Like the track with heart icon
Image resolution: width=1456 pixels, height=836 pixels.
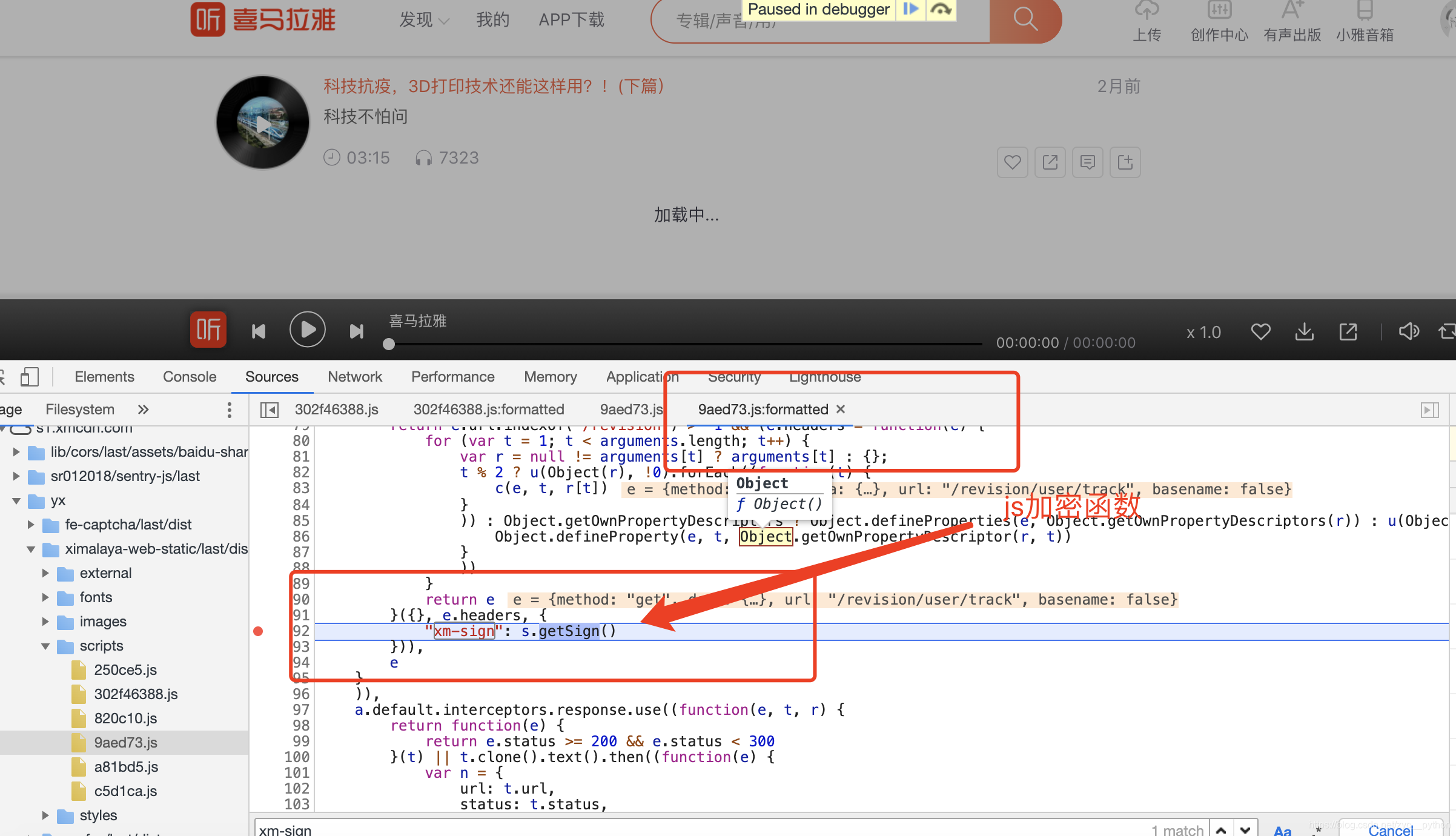1012,162
